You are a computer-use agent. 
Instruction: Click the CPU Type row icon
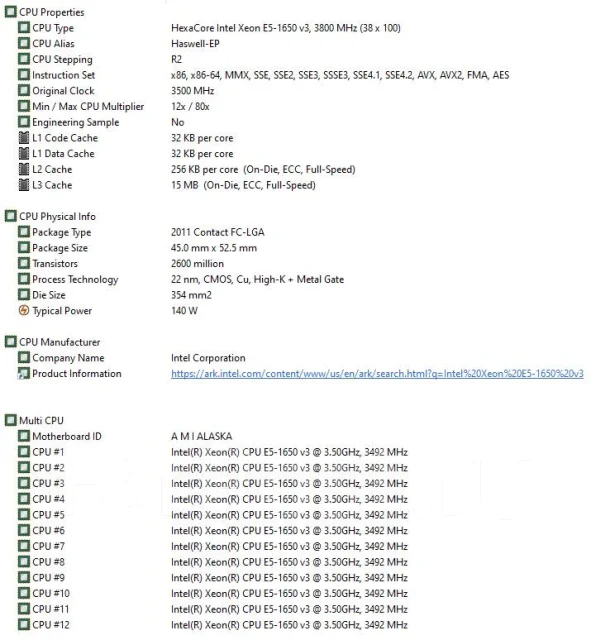point(24,28)
